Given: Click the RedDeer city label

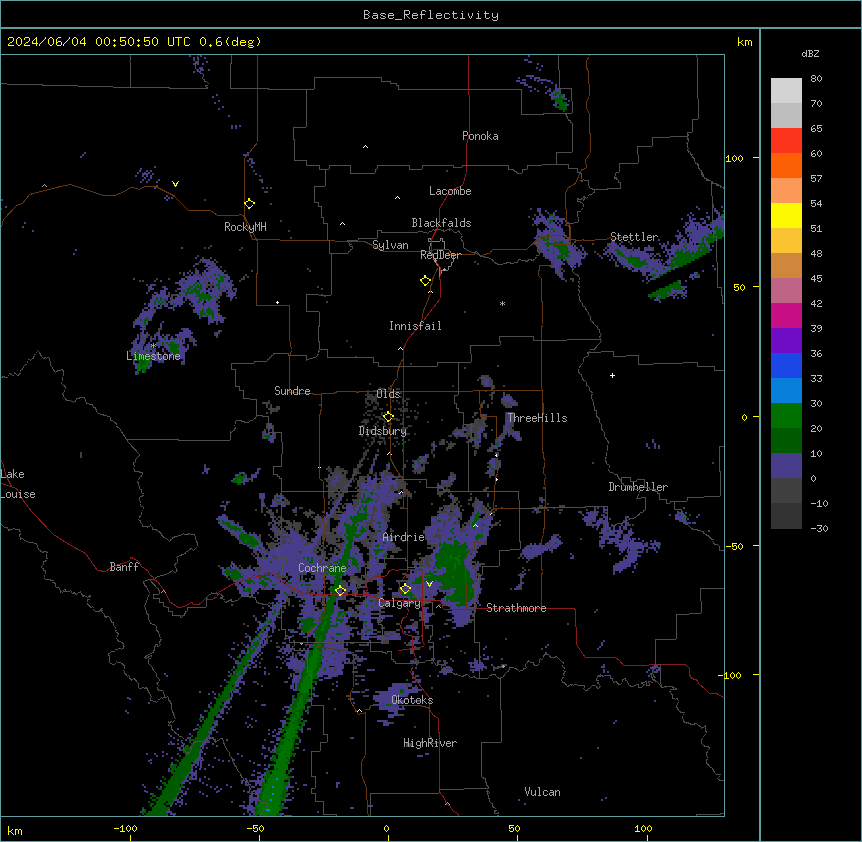Looking at the screenshot, I should point(440,255).
